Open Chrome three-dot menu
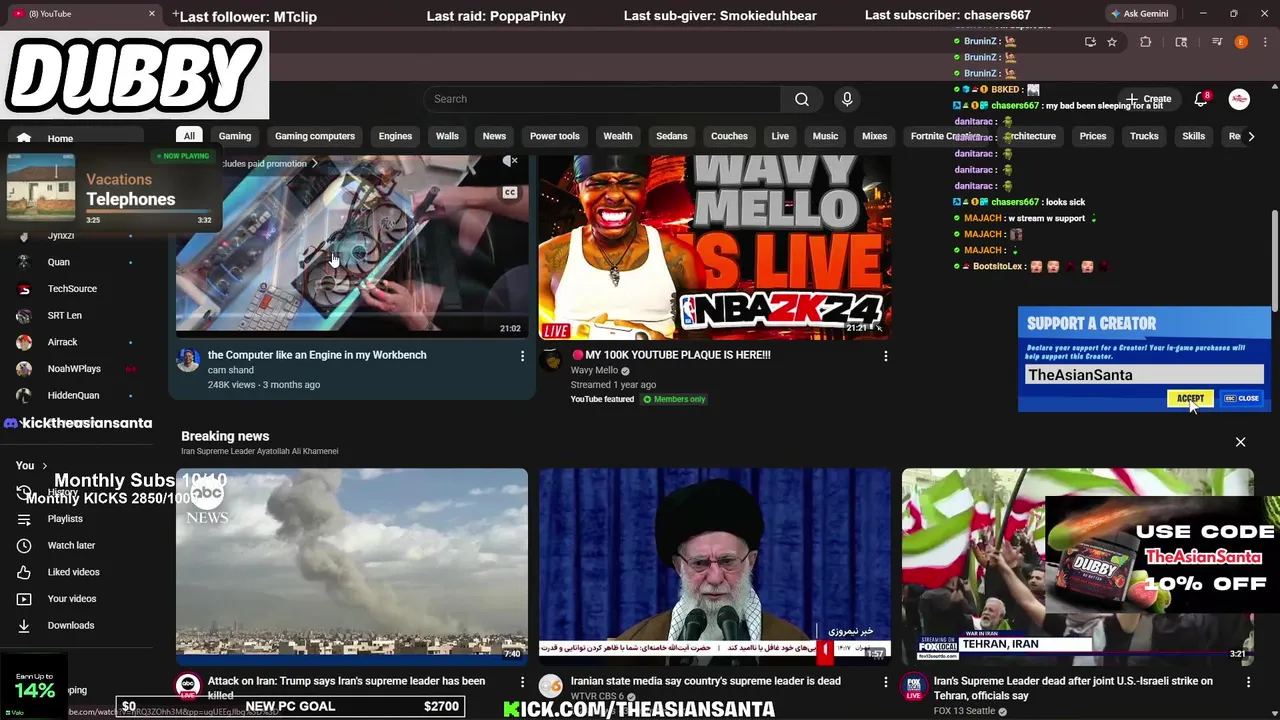The width and height of the screenshot is (1280, 720). (x=1265, y=42)
